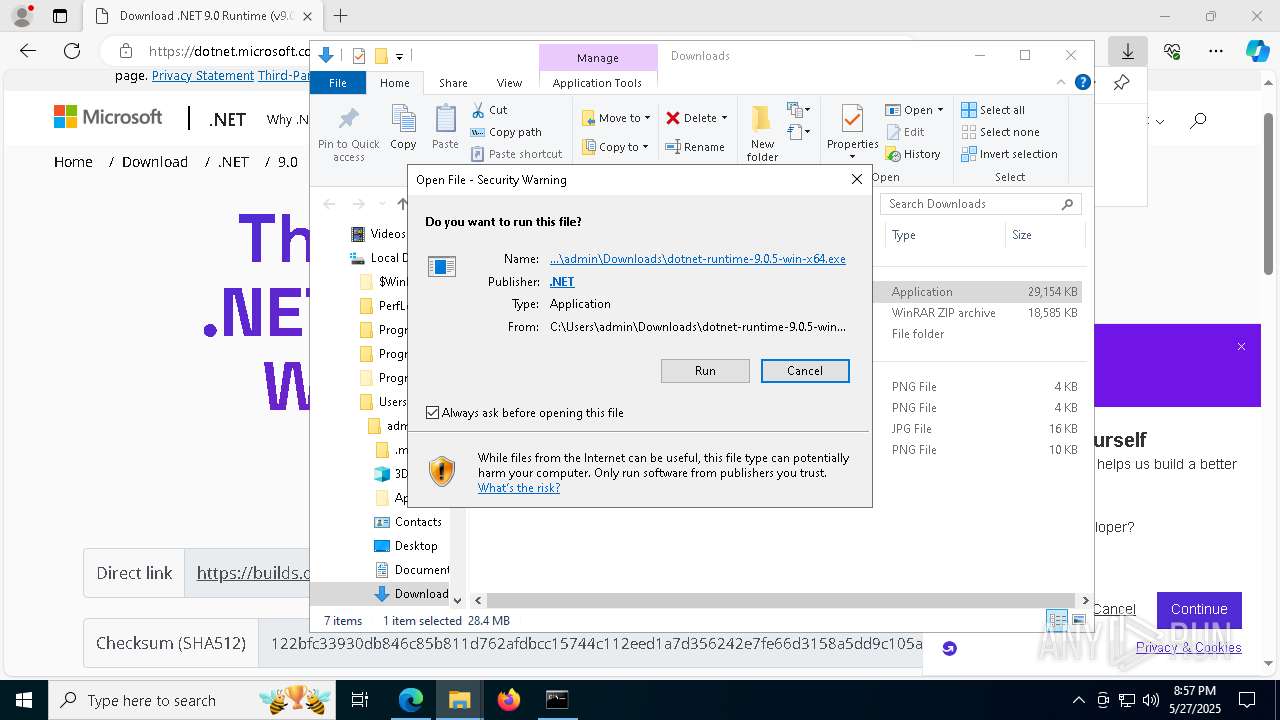Open the file path name link

[x=698, y=259]
